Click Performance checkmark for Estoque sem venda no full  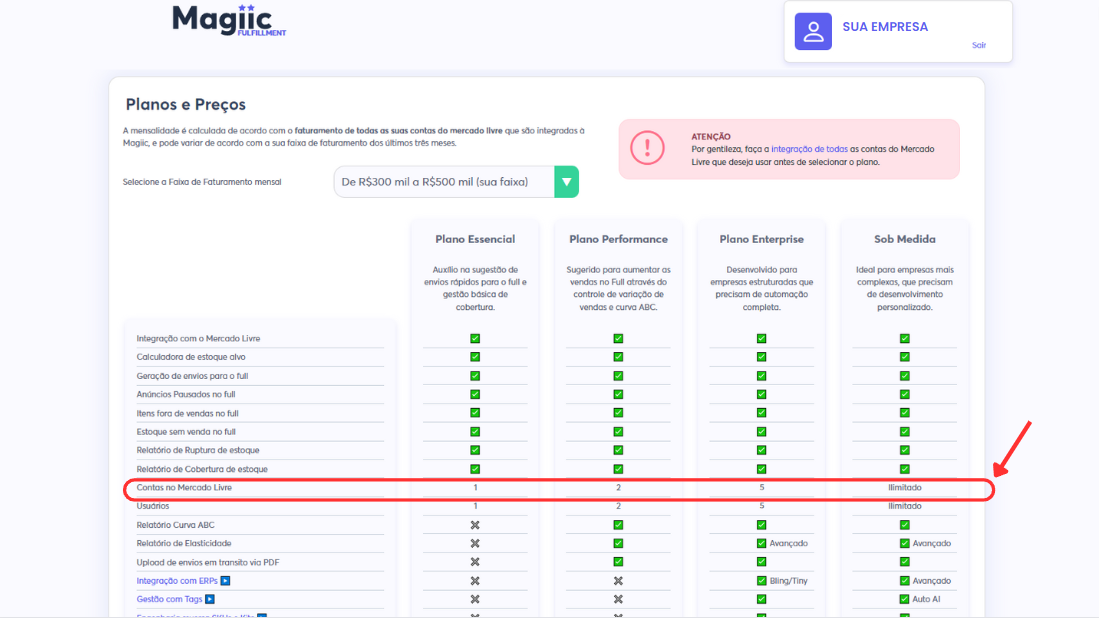point(618,432)
